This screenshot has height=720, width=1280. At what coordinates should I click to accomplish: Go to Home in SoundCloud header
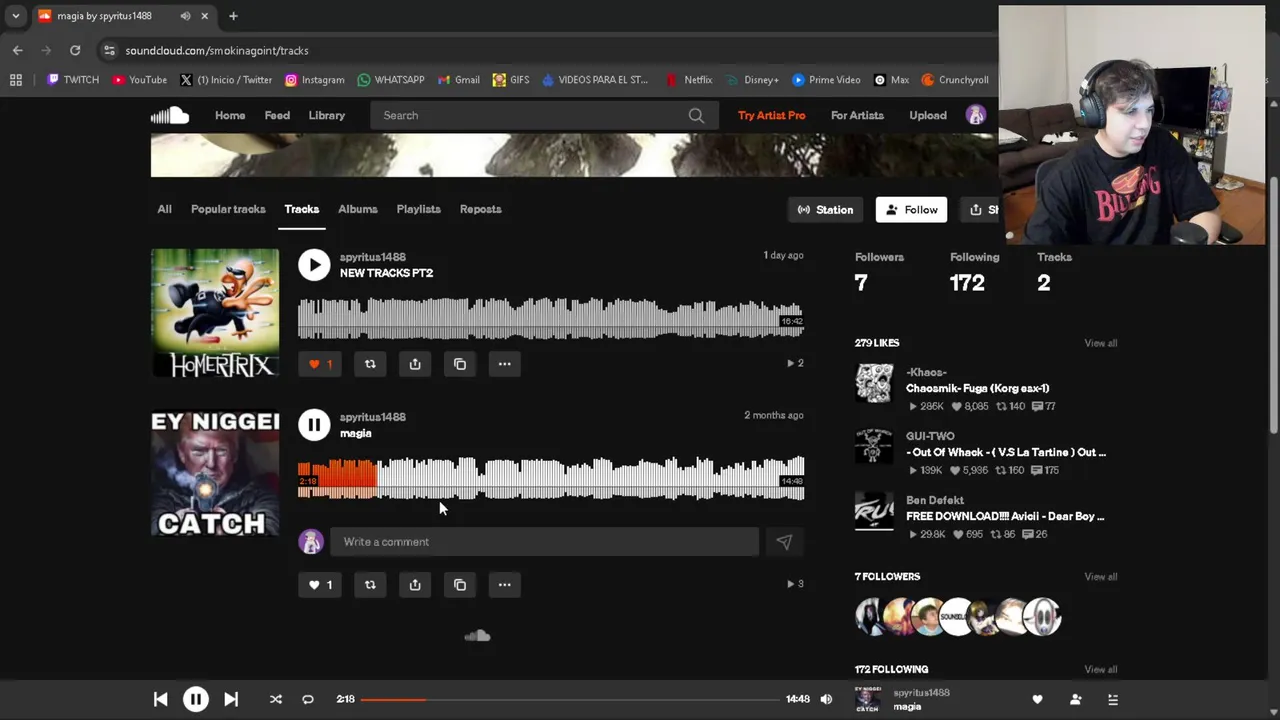click(x=230, y=115)
